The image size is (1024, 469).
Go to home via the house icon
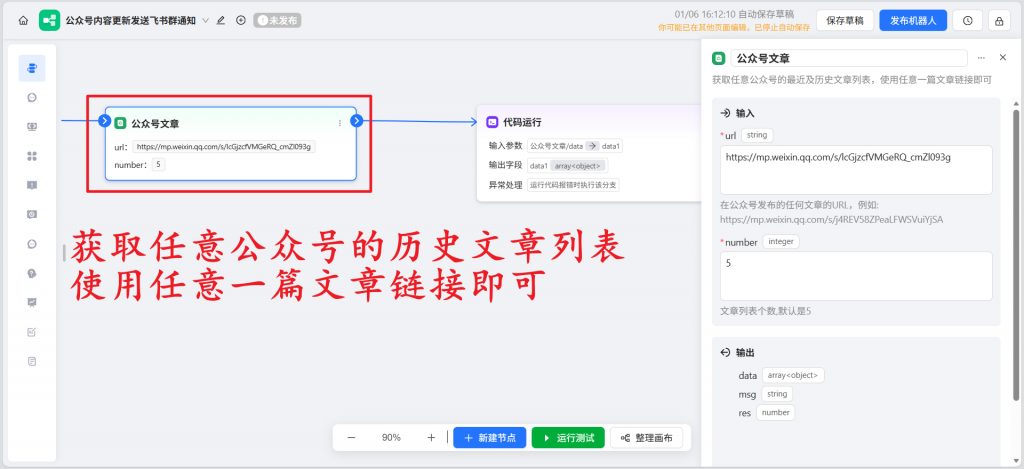coord(24,20)
